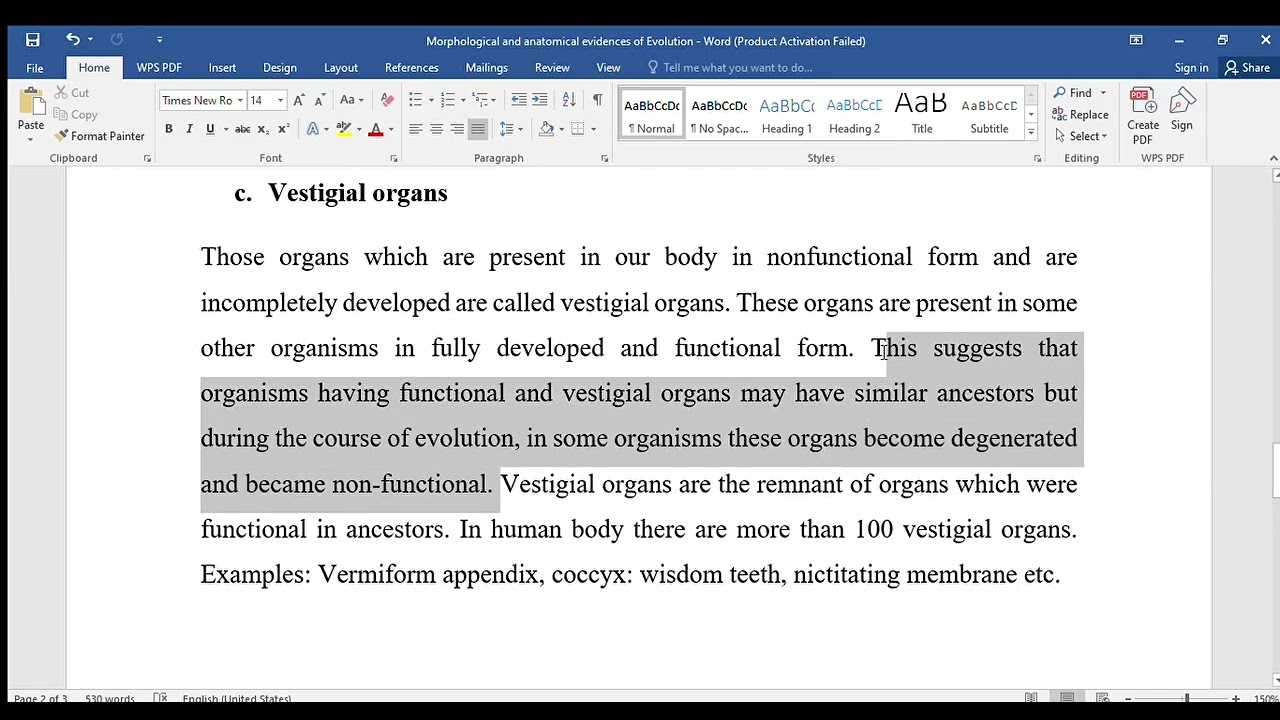Image resolution: width=1280 pixels, height=720 pixels.
Task: Click the WPS PDF Sign icon
Action: (1182, 110)
